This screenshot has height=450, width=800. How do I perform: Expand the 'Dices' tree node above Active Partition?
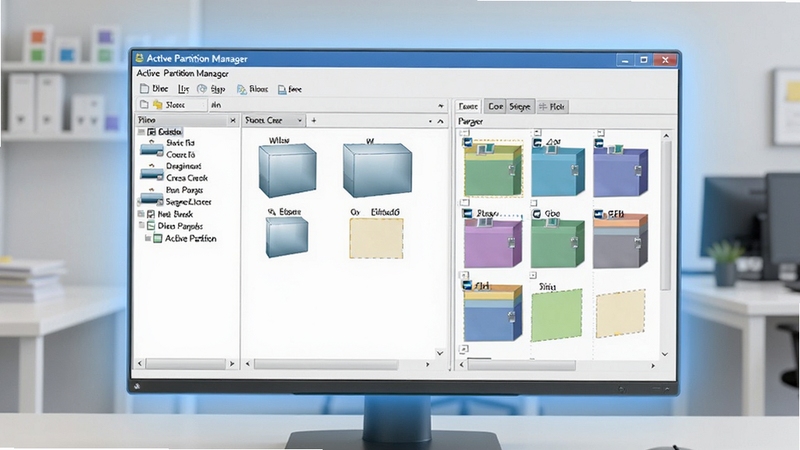pyautogui.click(x=142, y=225)
